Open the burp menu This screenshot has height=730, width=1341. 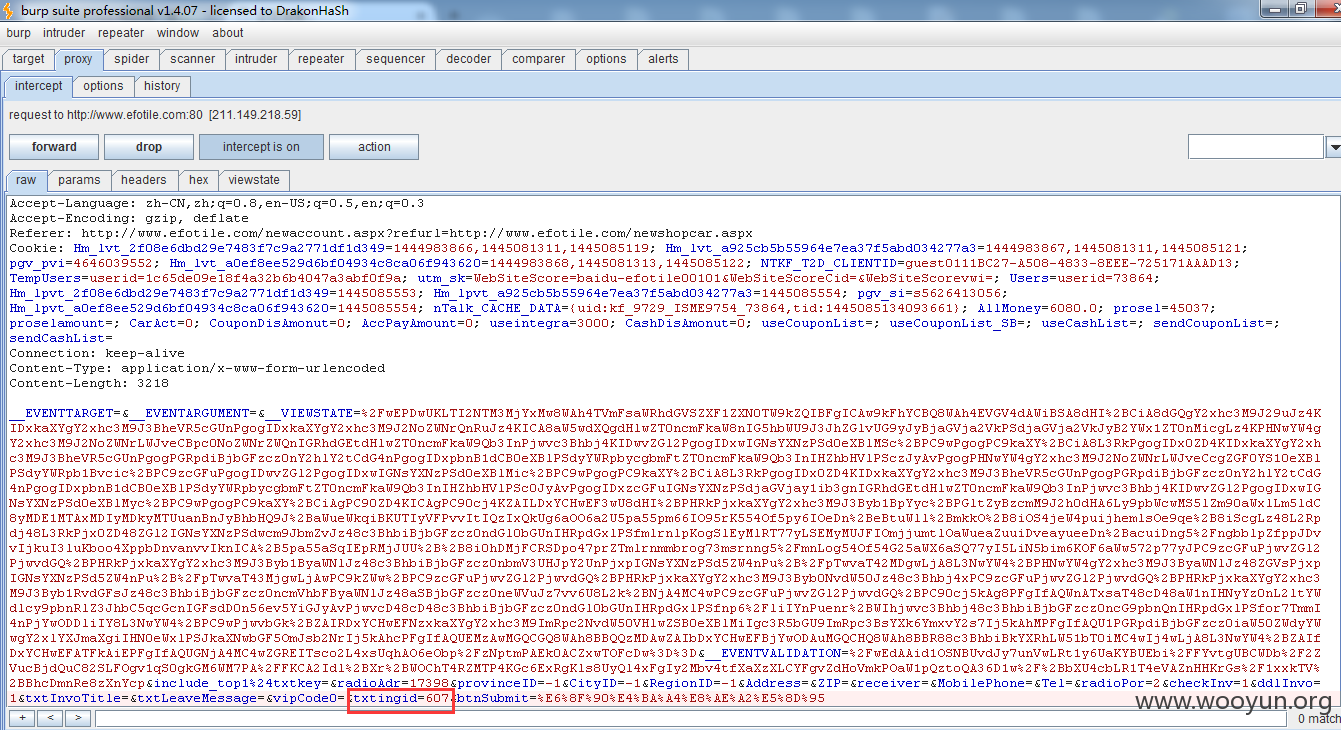pos(18,33)
